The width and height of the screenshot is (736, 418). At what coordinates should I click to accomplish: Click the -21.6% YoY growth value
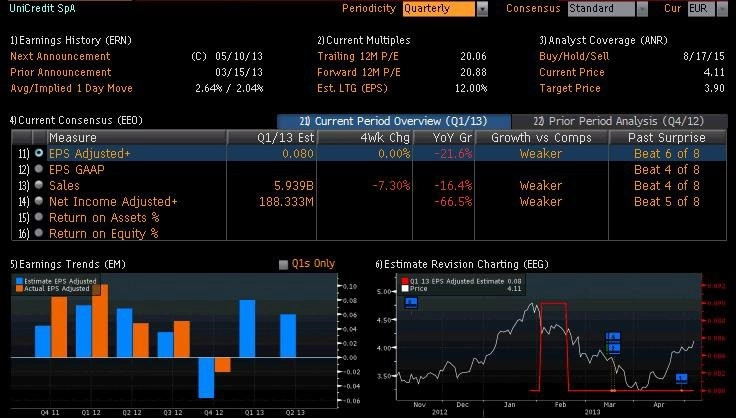(453, 153)
